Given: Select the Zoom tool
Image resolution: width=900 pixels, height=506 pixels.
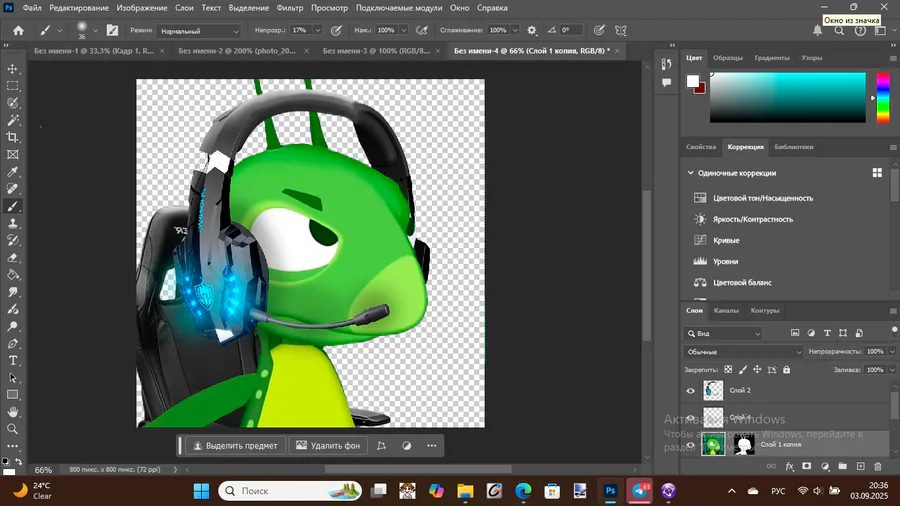Looking at the screenshot, I should tap(13, 429).
